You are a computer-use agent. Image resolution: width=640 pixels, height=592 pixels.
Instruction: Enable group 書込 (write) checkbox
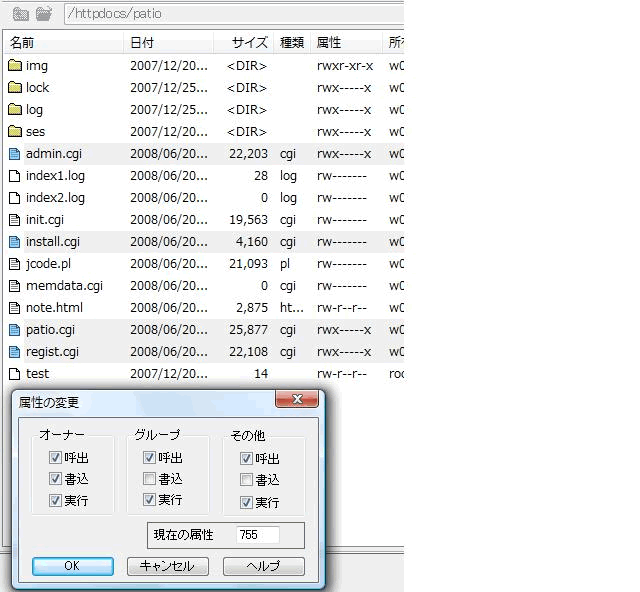click(x=149, y=478)
